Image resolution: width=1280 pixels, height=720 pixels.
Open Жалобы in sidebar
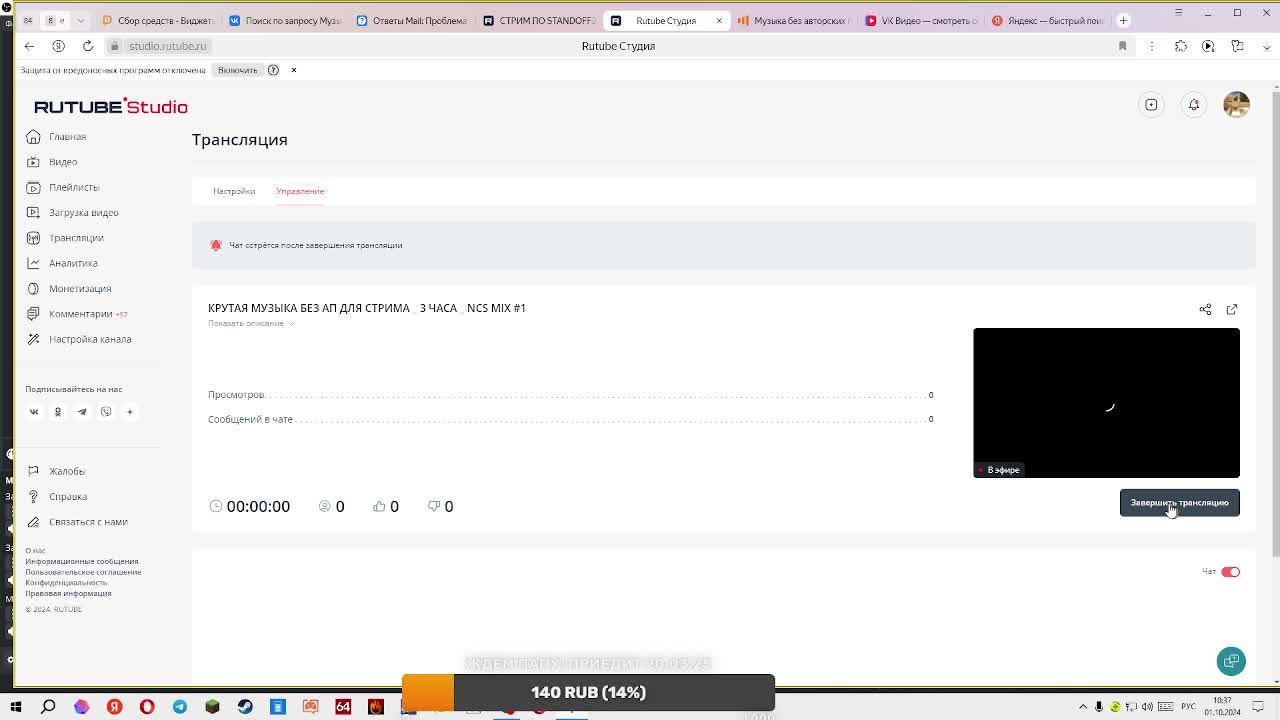click(x=67, y=471)
